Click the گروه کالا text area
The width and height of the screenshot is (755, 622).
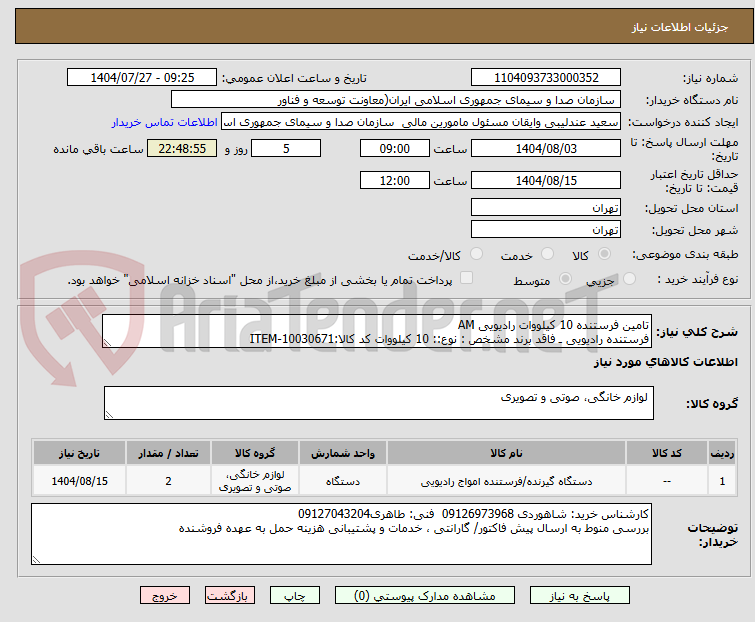pyautogui.click(x=378, y=403)
